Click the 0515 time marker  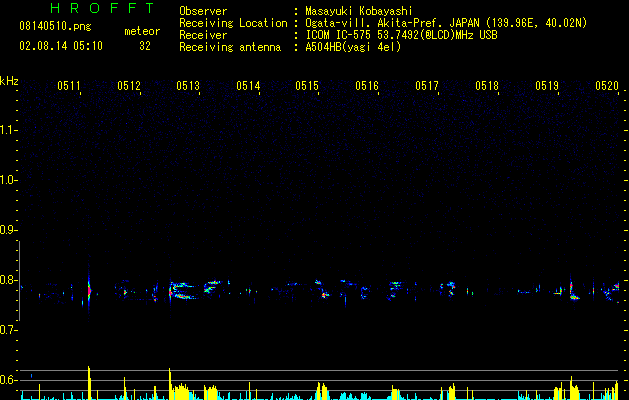click(307, 85)
